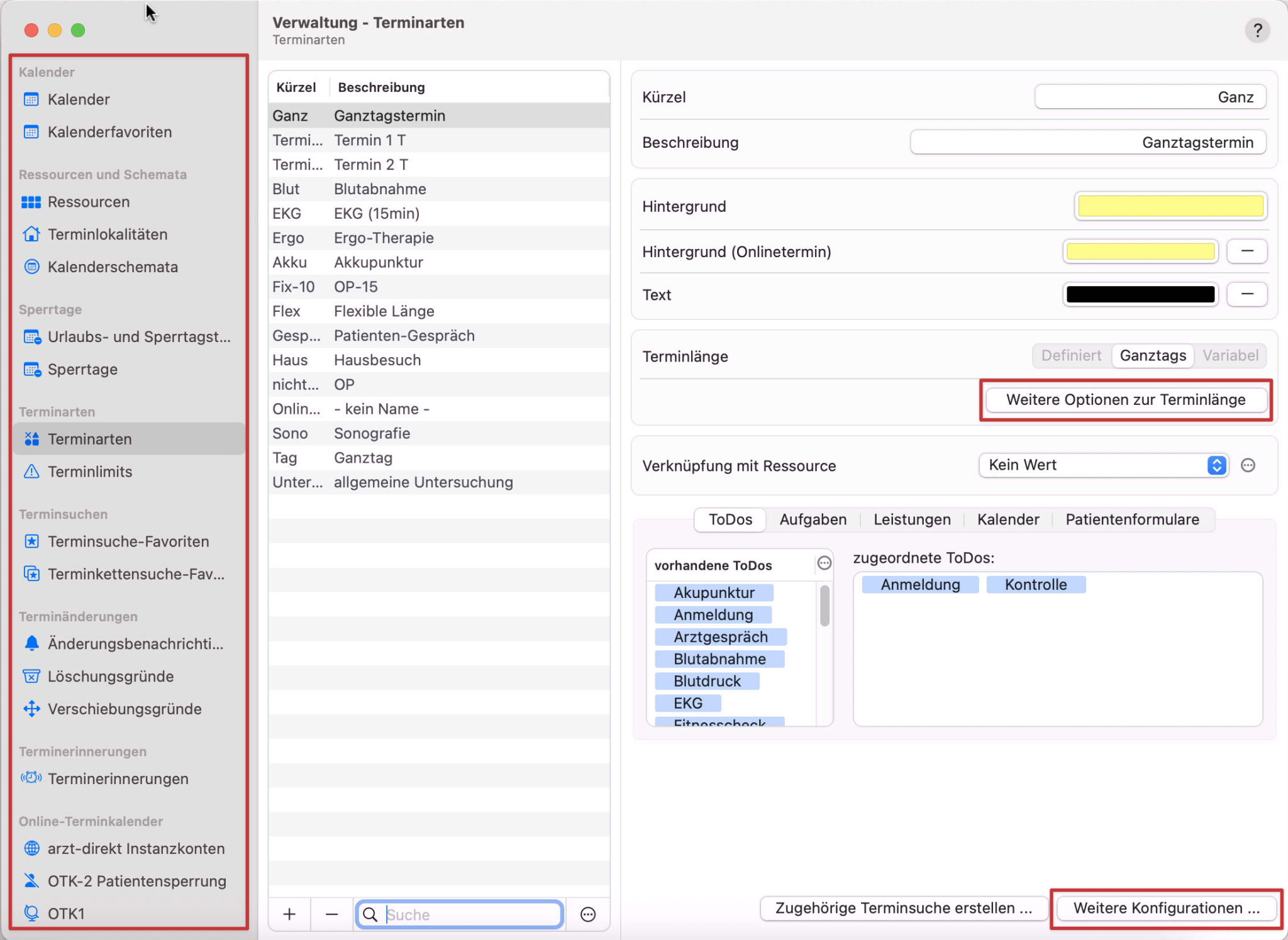This screenshot has height=940, width=1288.
Task: Select the Blutabnahme row in list
Action: 439,189
